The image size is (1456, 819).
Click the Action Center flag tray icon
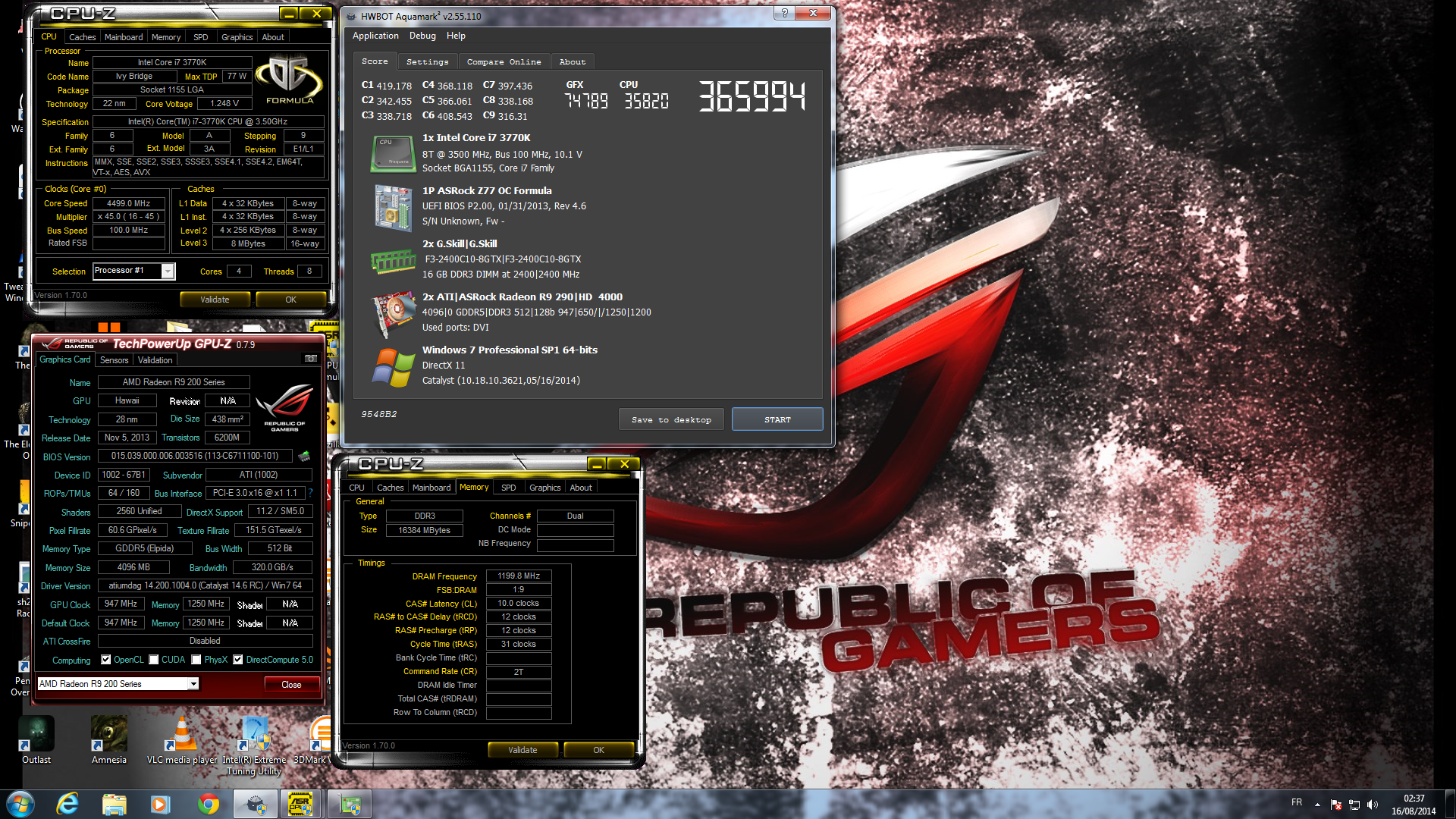[1336, 804]
